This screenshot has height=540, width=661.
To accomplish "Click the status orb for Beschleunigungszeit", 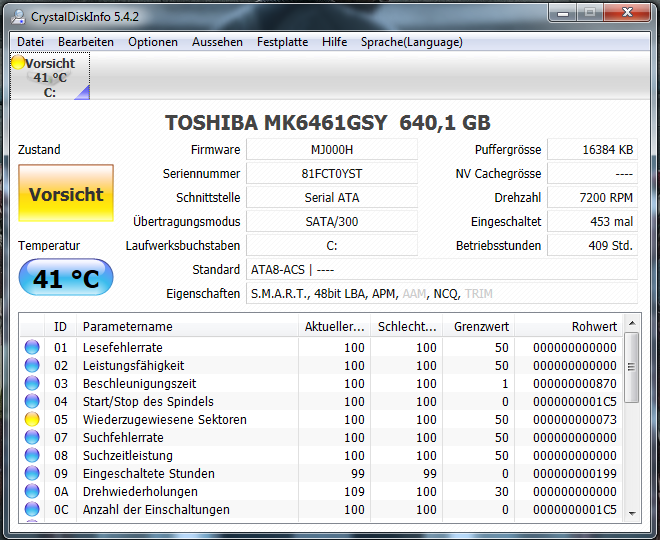I will [x=32, y=383].
